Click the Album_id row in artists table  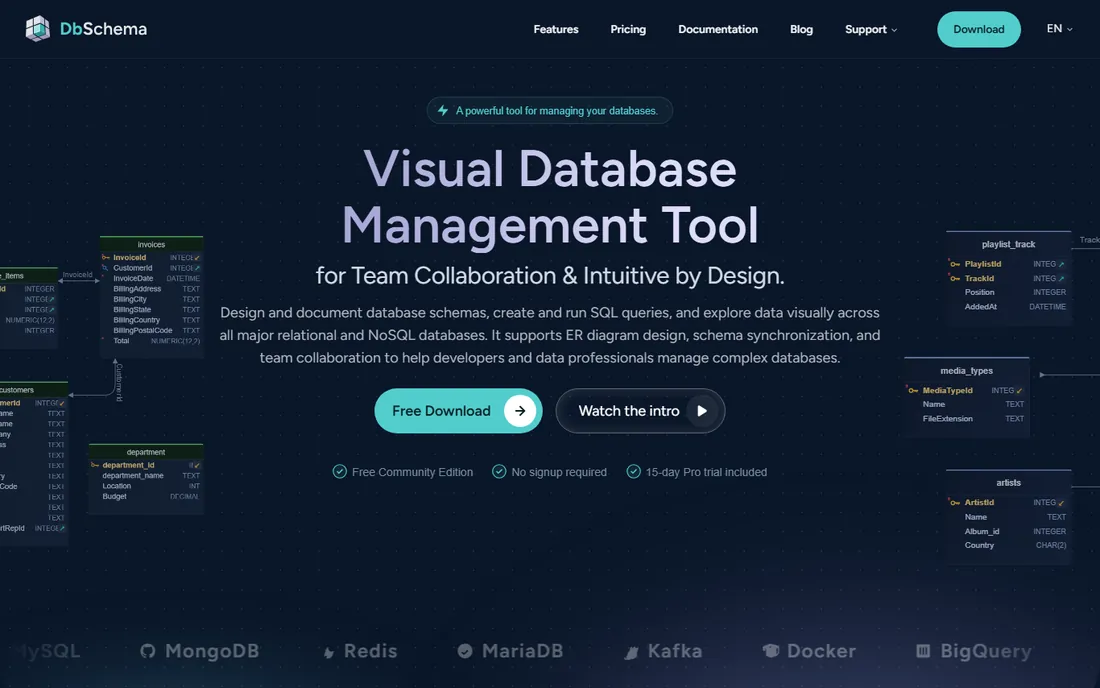point(1009,531)
